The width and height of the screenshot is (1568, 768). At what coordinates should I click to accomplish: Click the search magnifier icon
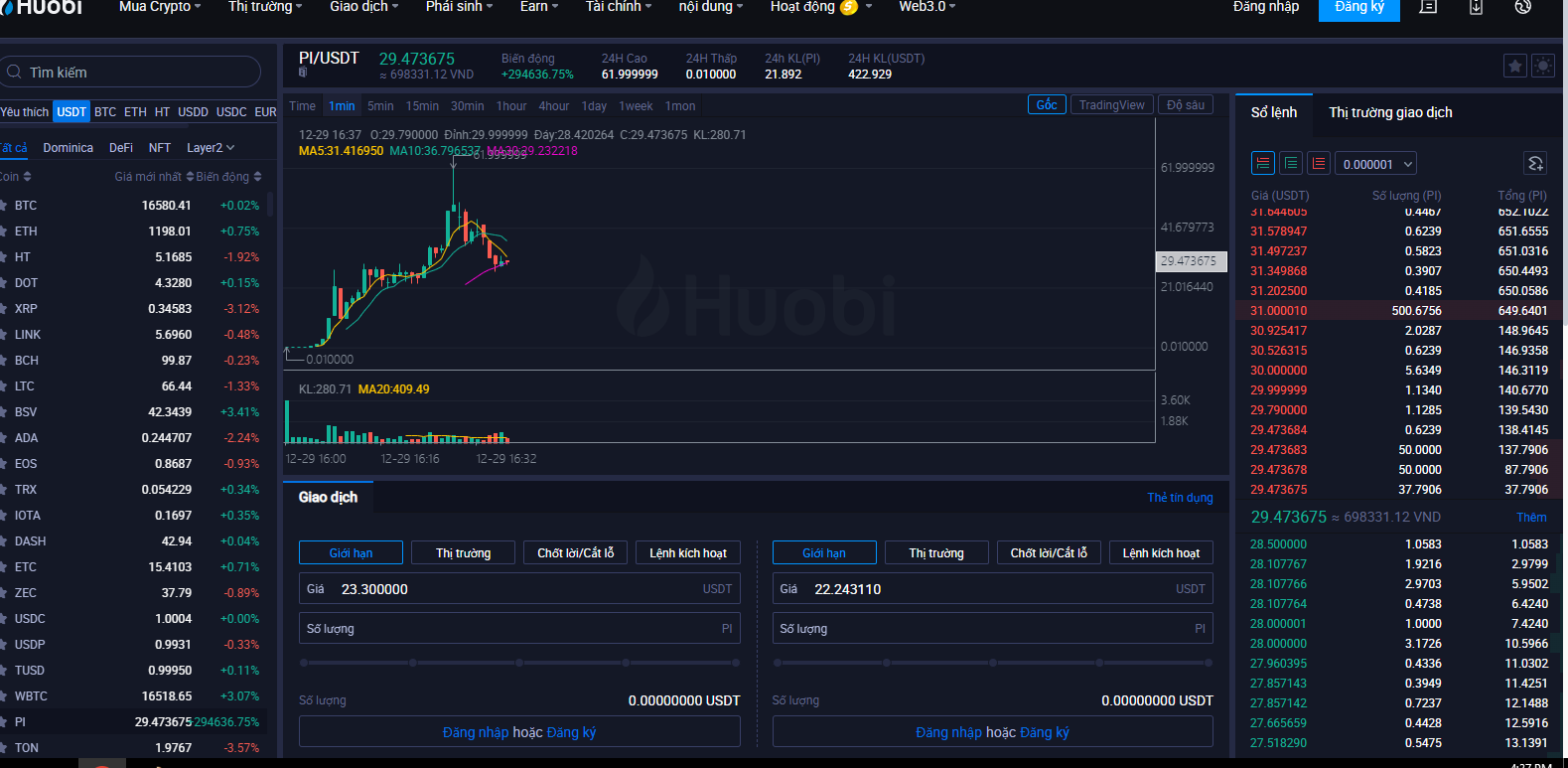point(14,72)
